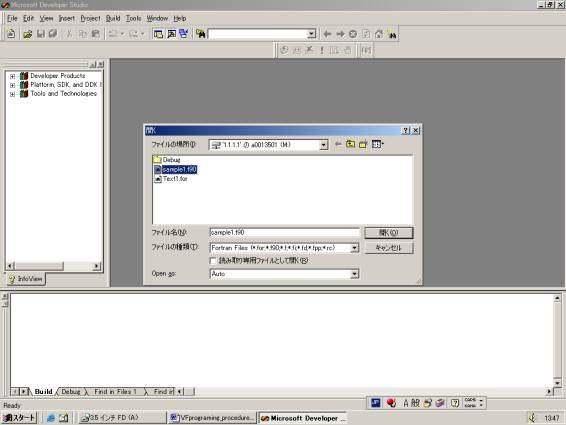Click the Copy toolbar icon

[83, 34]
